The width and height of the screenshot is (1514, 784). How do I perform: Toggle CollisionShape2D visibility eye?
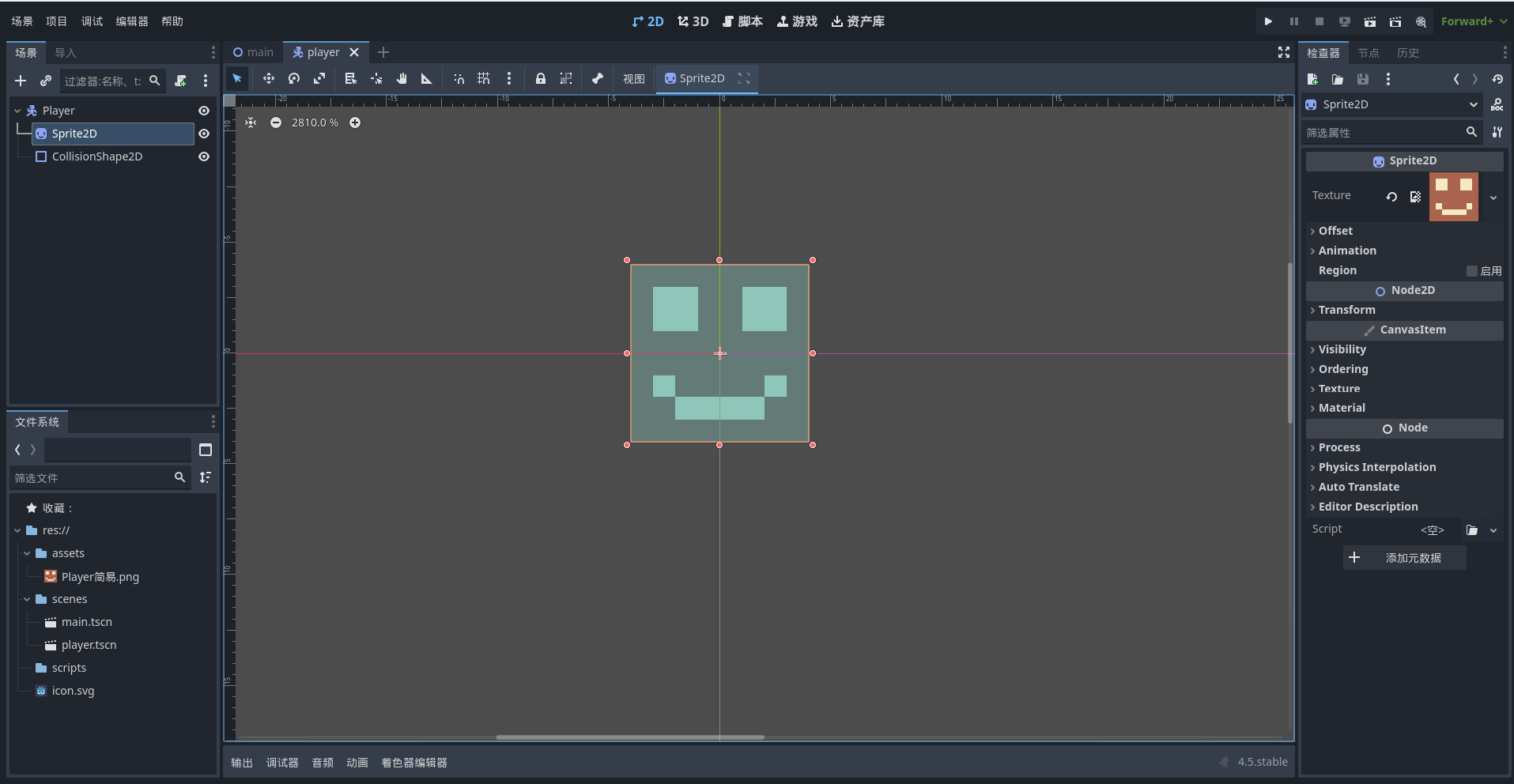point(204,156)
